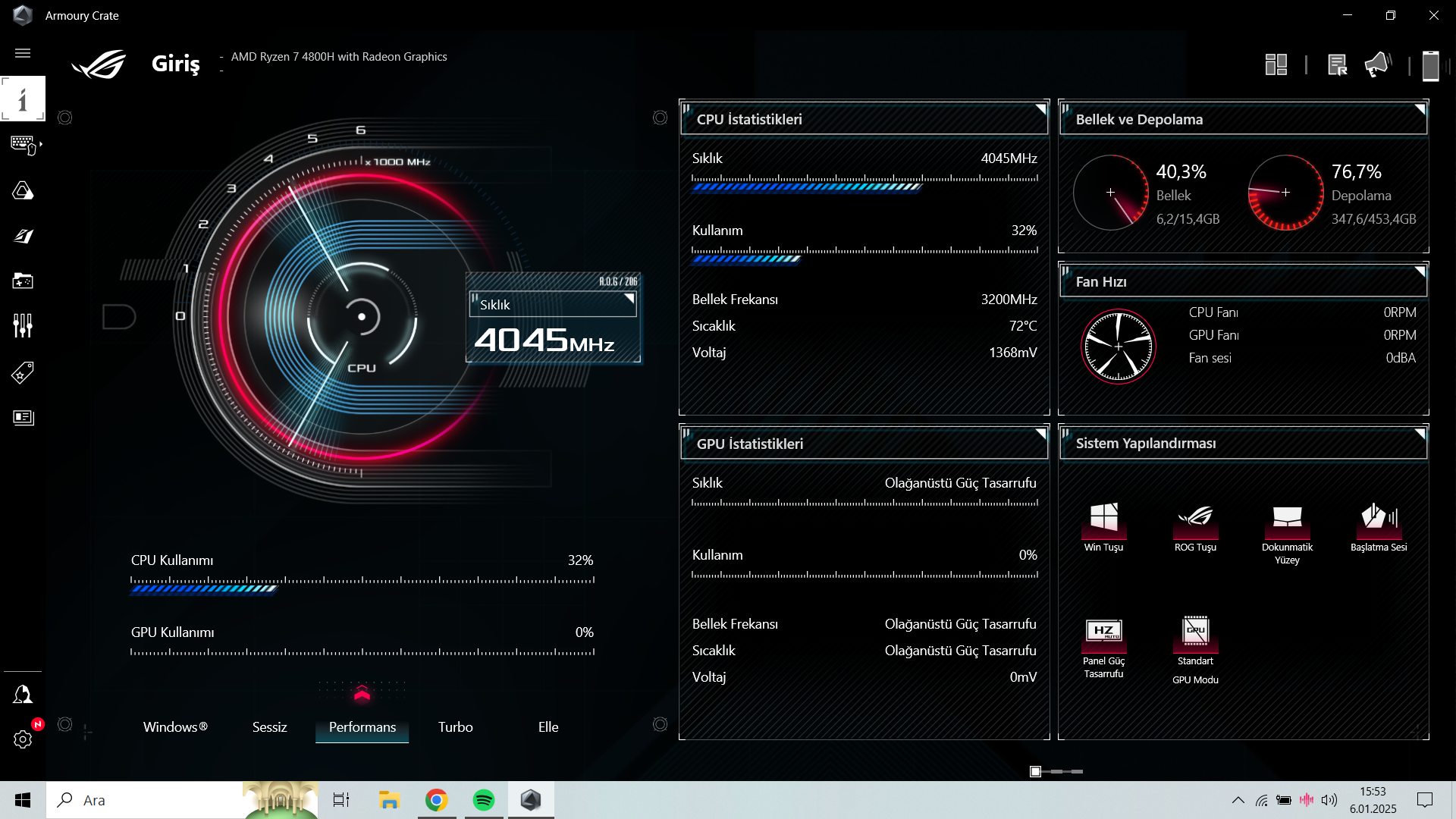Click the Fan sesi 0dBA row
The height and width of the screenshot is (819, 1456).
pos(1302,358)
